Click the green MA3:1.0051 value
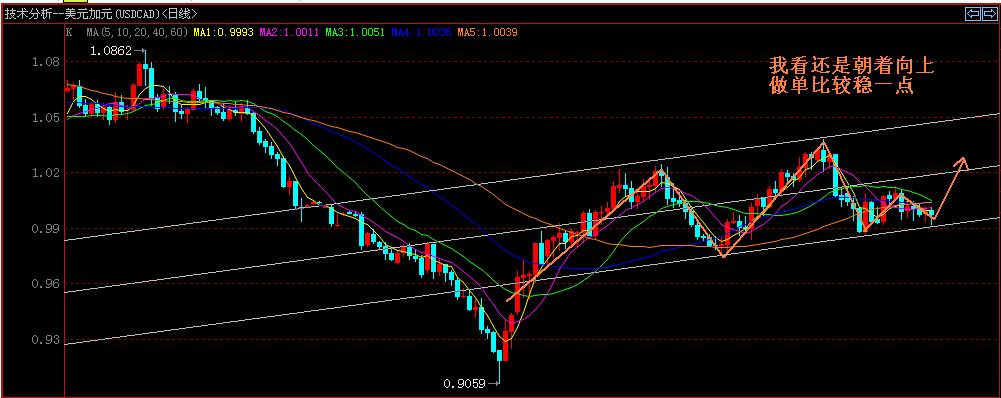Viewport: 1001px width, 398px height. pyautogui.click(x=355, y=32)
